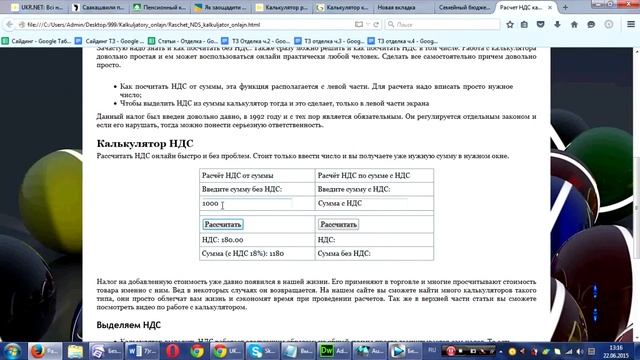The image size is (640, 360).
Task: Select the Выделяем НДС heading
Action: tap(129, 325)
